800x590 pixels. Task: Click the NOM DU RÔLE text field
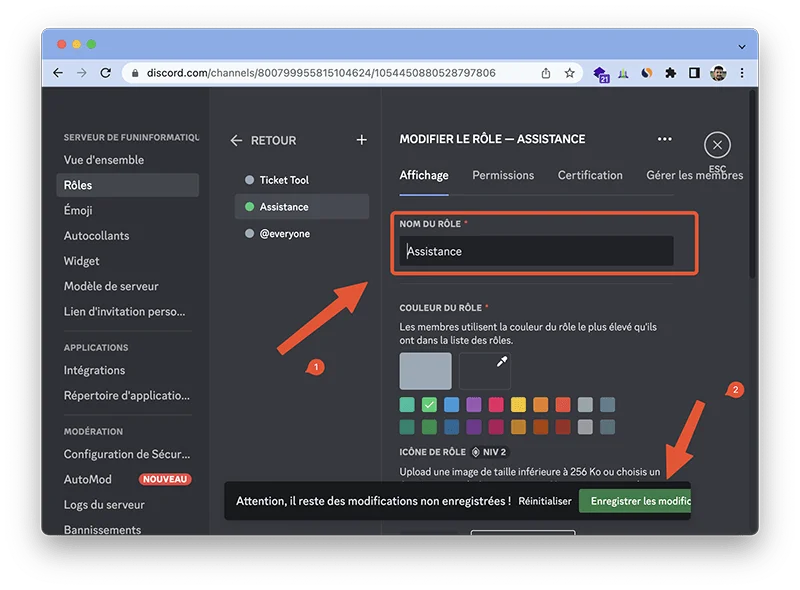(538, 251)
